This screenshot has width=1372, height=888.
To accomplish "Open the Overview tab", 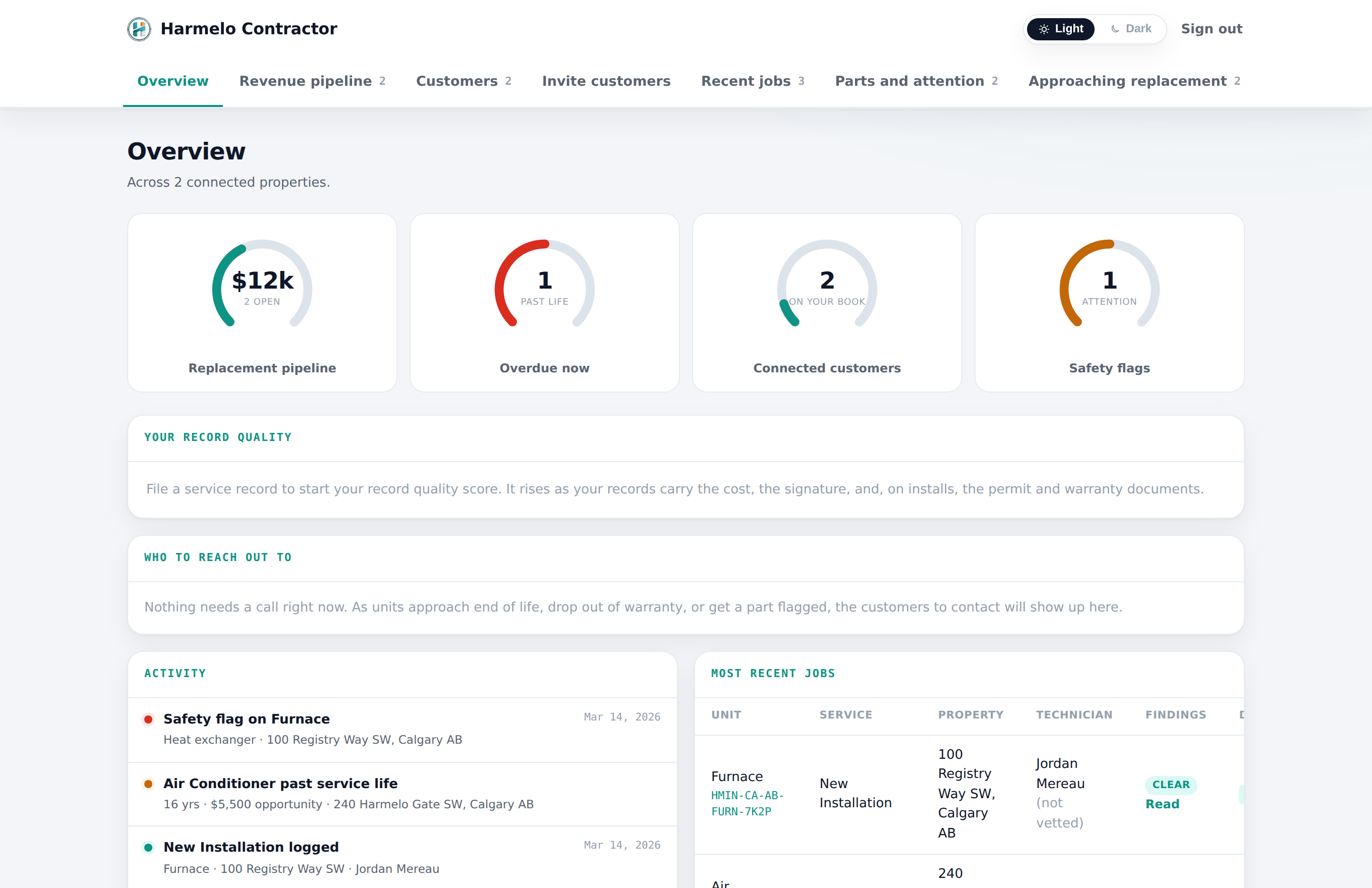I will (173, 81).
